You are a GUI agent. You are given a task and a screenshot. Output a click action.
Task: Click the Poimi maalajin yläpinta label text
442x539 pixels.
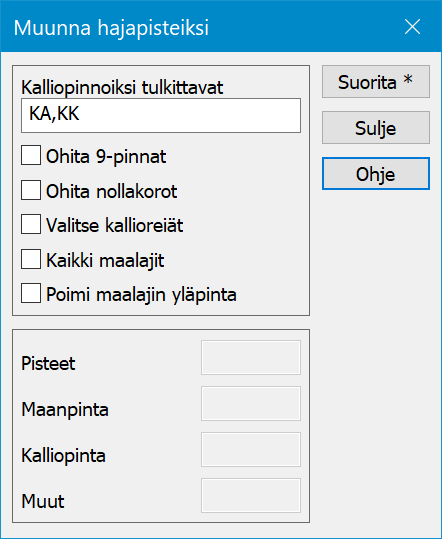(x=141, y=295)
